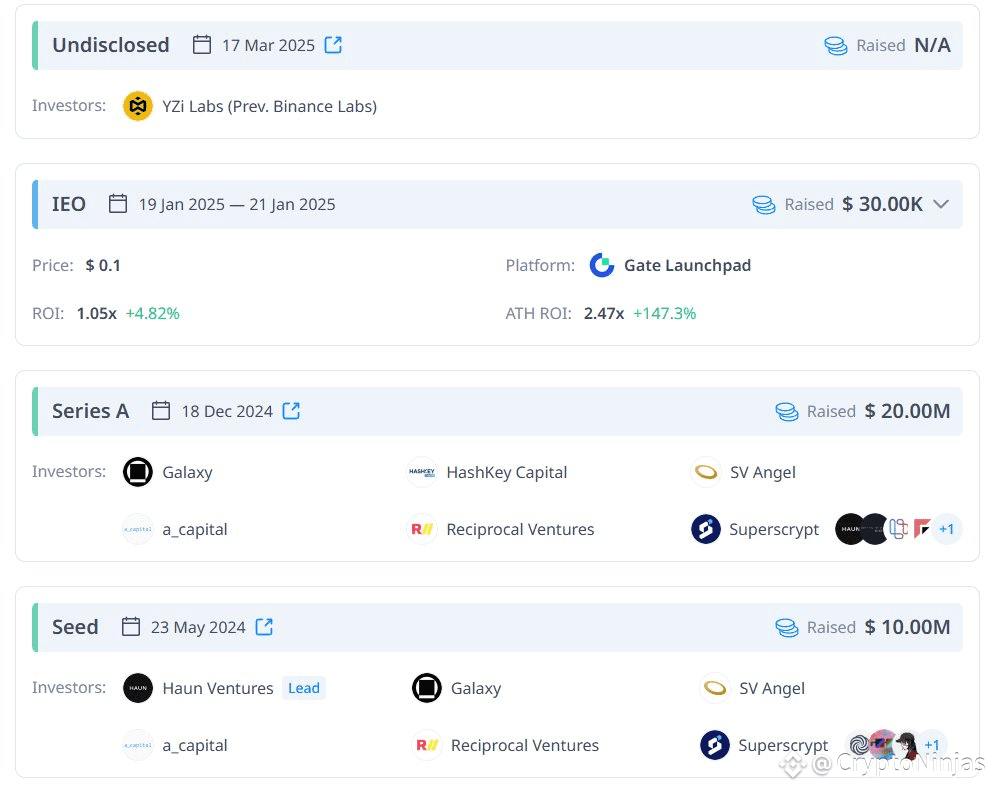Open Superscrypt investor in Seed round
This screenshot has height=790, width=993.
[x=783, y=746]
